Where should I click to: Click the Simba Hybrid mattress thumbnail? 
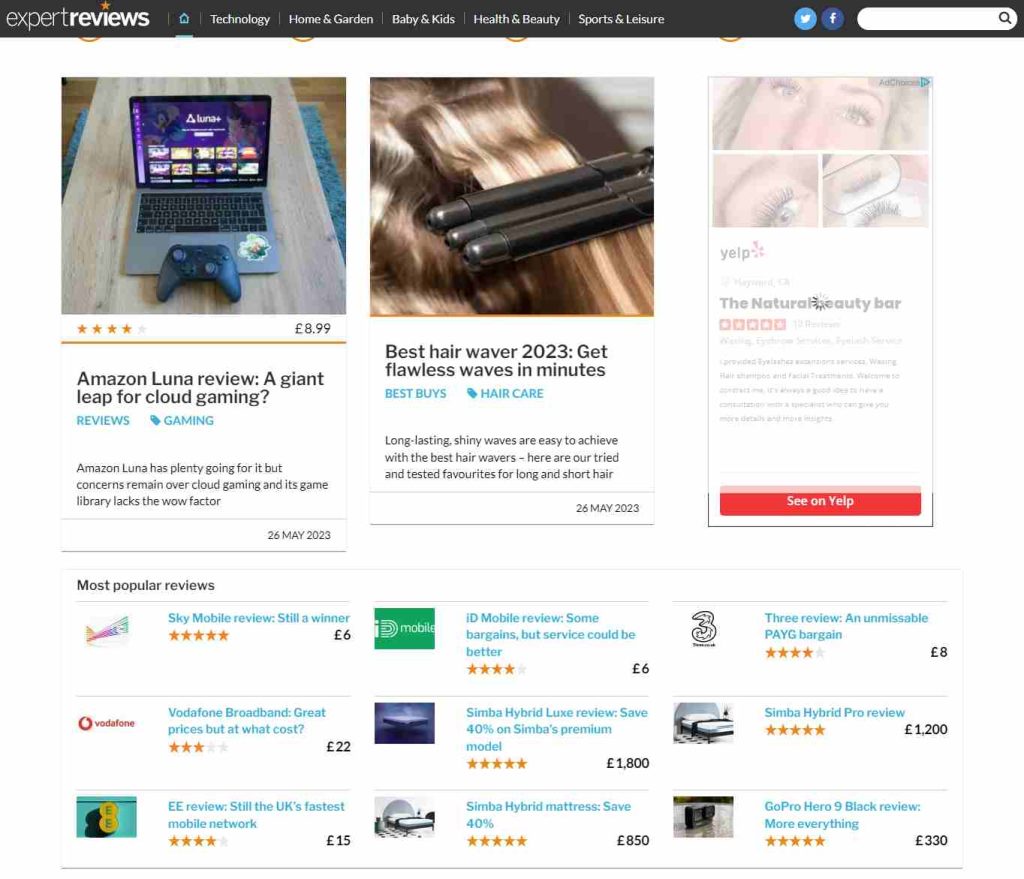[404, 817]
